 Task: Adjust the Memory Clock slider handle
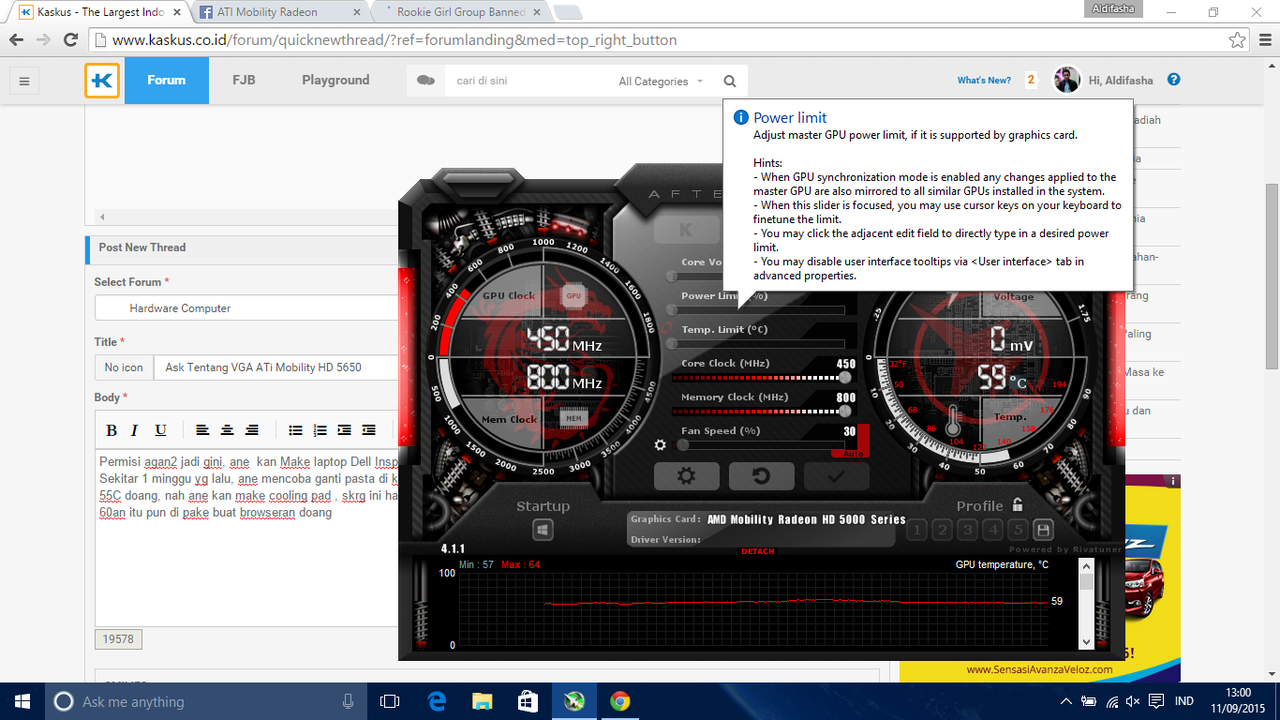pyautogui.click(x=846, y=411)
